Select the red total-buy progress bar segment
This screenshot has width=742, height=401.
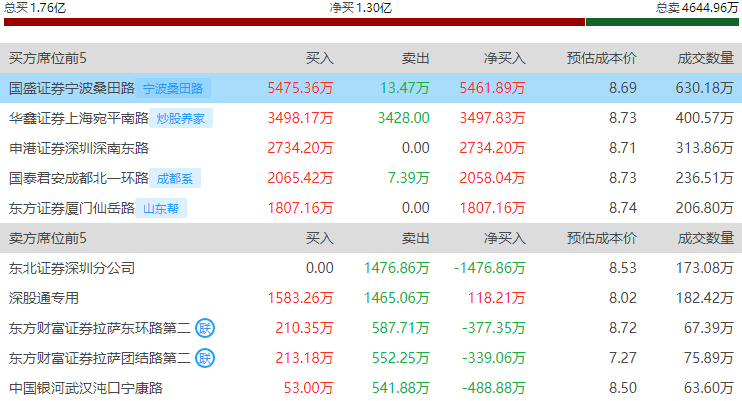(x=294, y=22)
